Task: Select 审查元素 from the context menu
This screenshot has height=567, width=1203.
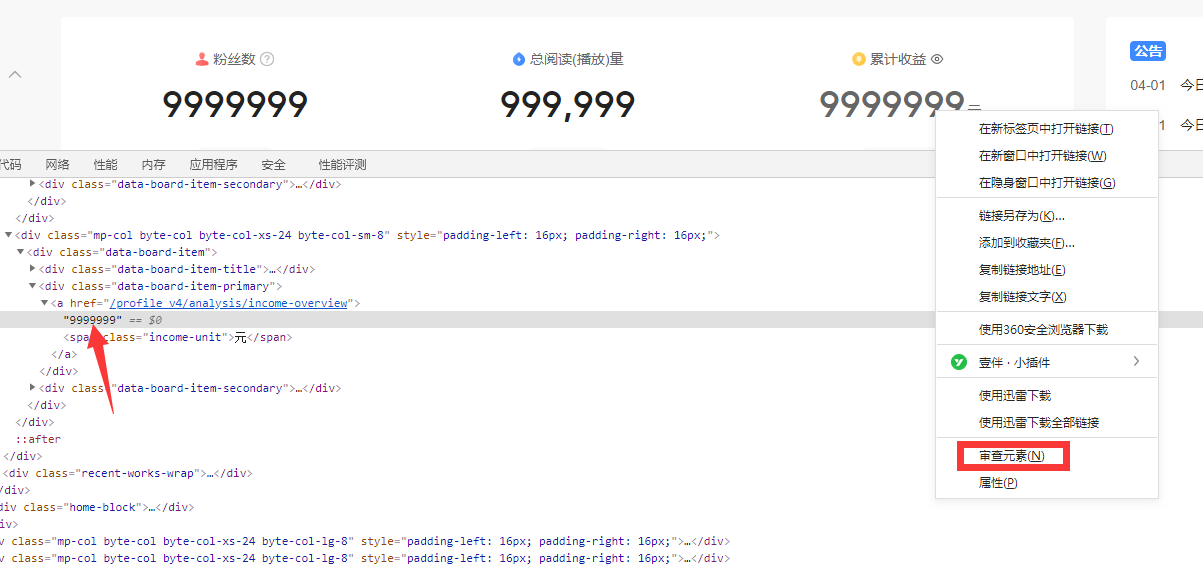Action: pyautogui.click(x=1011, y=456)
